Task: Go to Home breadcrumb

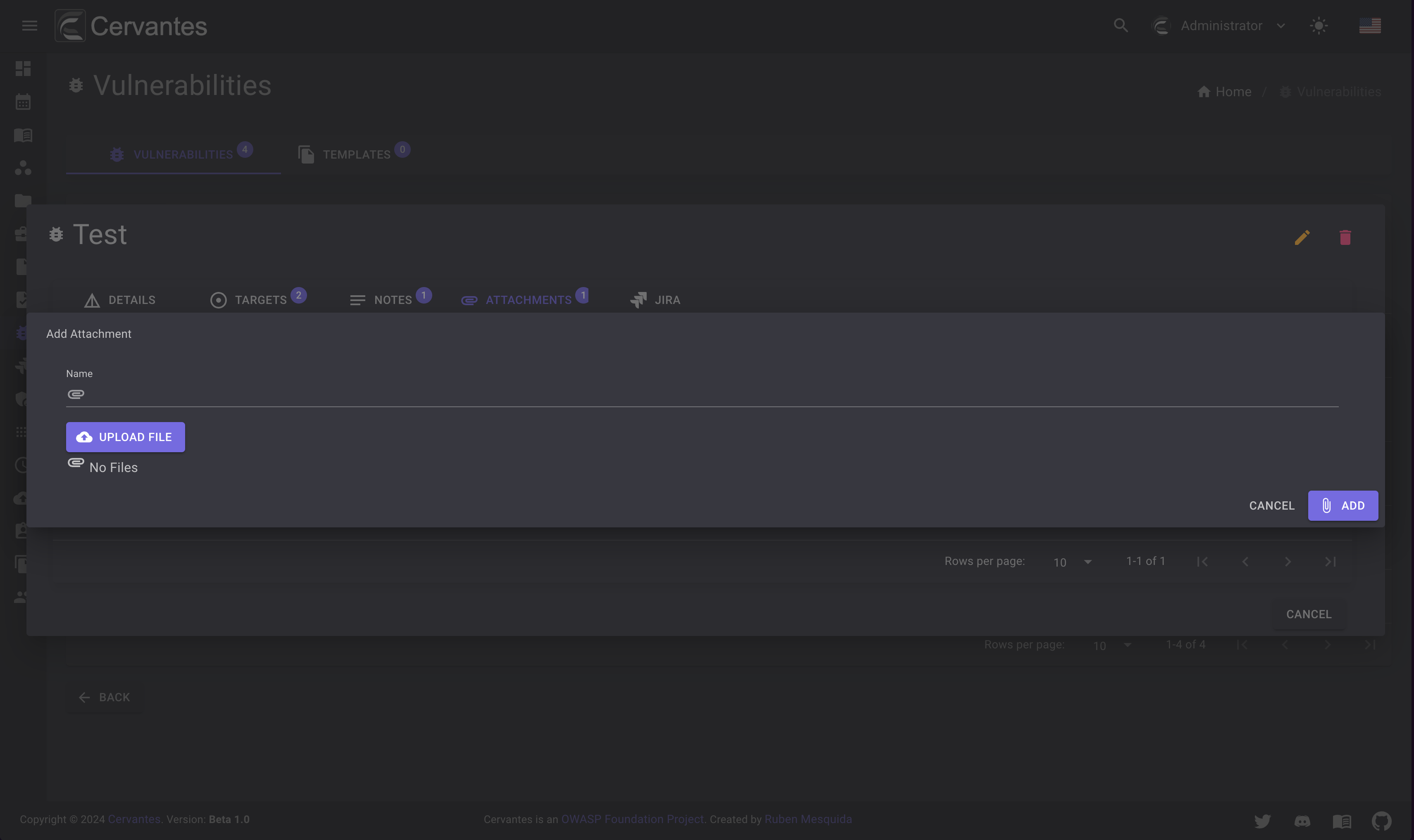Action: click(x=1225, y=92)
